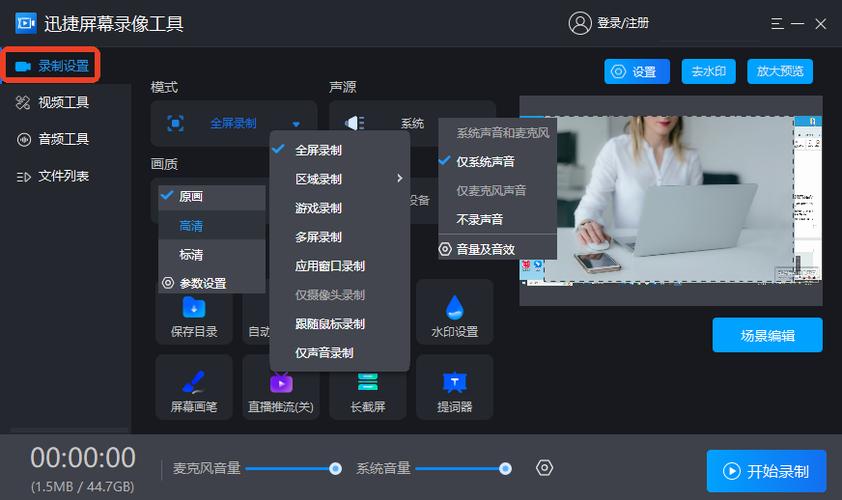
Task: Expand 区域录制 submenu arrow
Action: [x=400, y=178]
